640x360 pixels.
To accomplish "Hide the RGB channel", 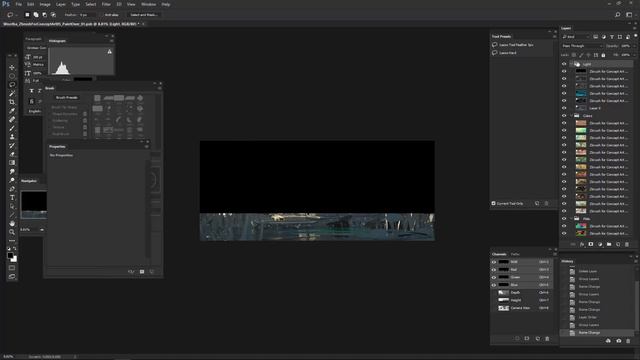I will pyautogui.click(x=494, y=262).
